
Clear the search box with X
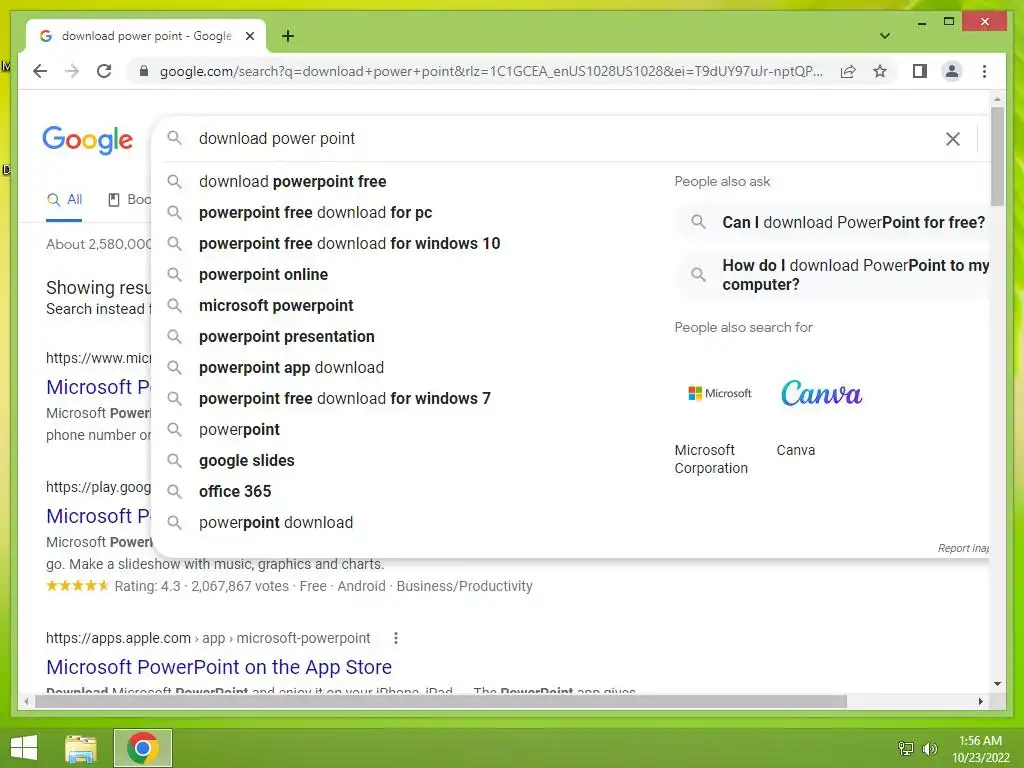click(953, 138)
